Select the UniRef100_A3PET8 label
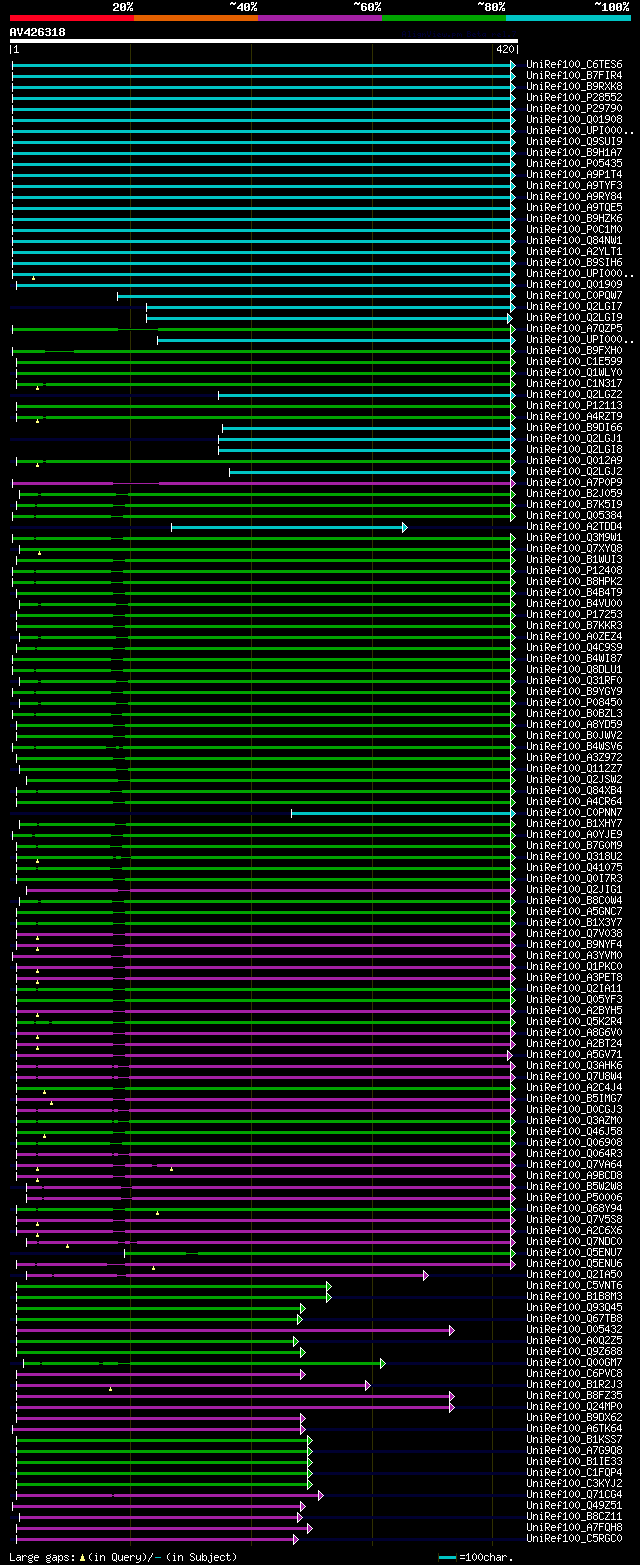This screenshot has height=1565, width=640. pyautogui.click(x=573, y=977)
